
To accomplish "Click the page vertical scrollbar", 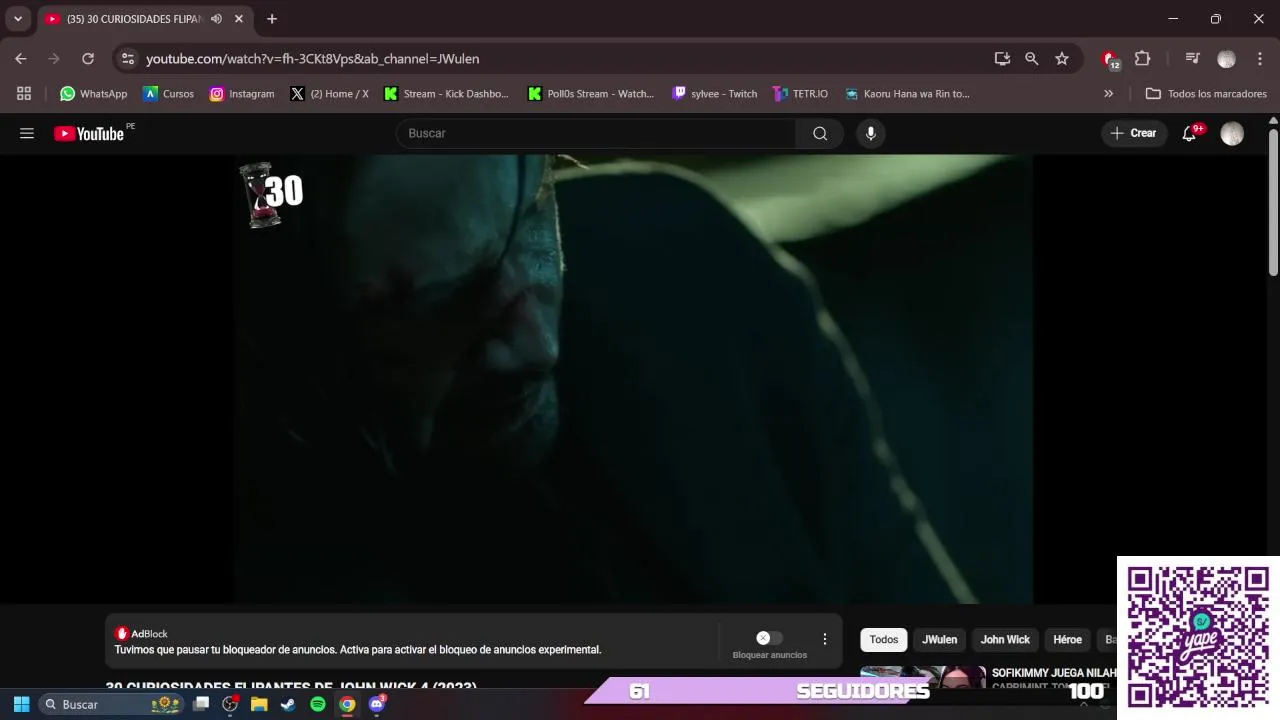I will pos(1273,203).
